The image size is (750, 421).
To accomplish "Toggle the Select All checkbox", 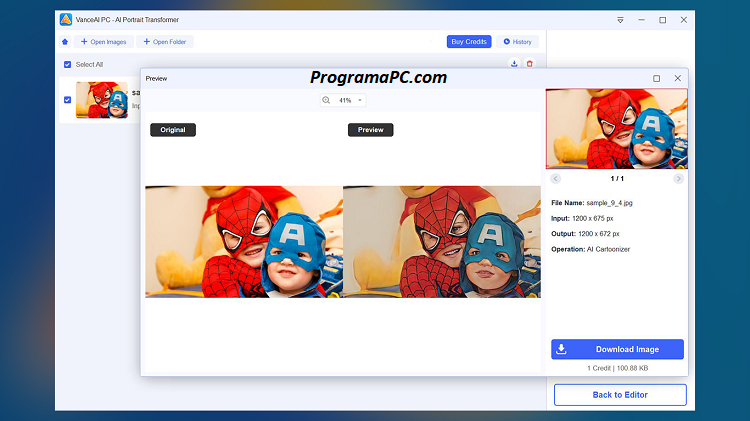I will [x=67, y=65].
